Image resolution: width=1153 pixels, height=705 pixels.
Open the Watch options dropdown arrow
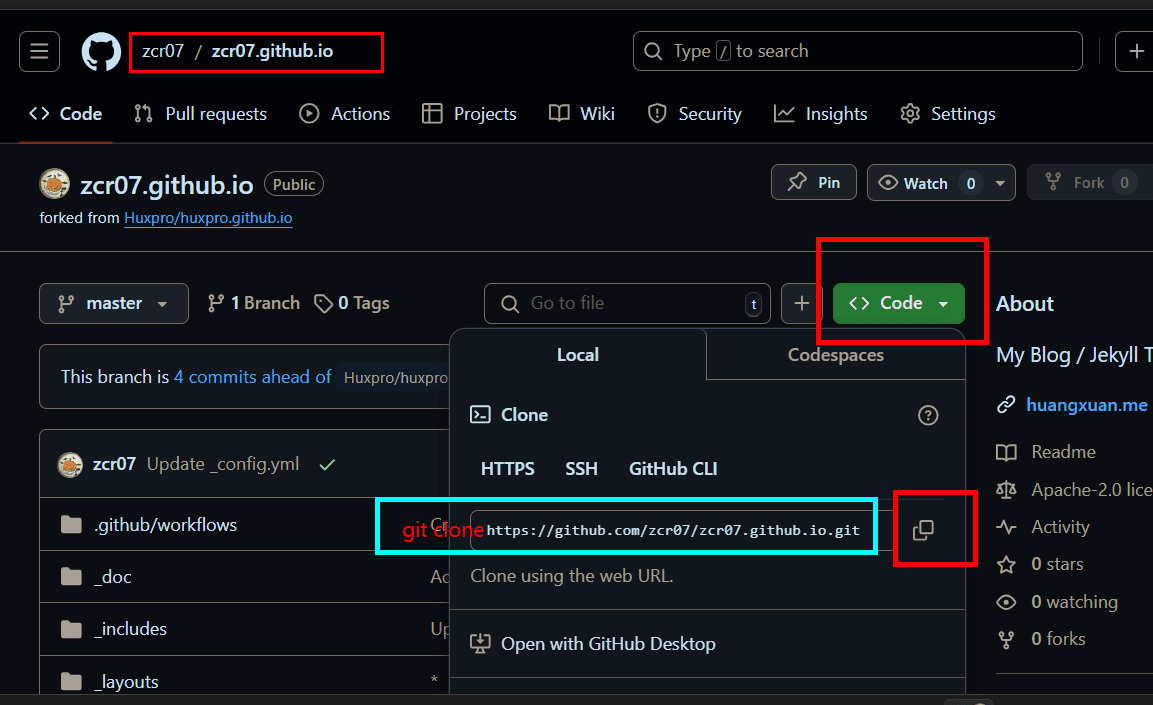point(1000,183)
